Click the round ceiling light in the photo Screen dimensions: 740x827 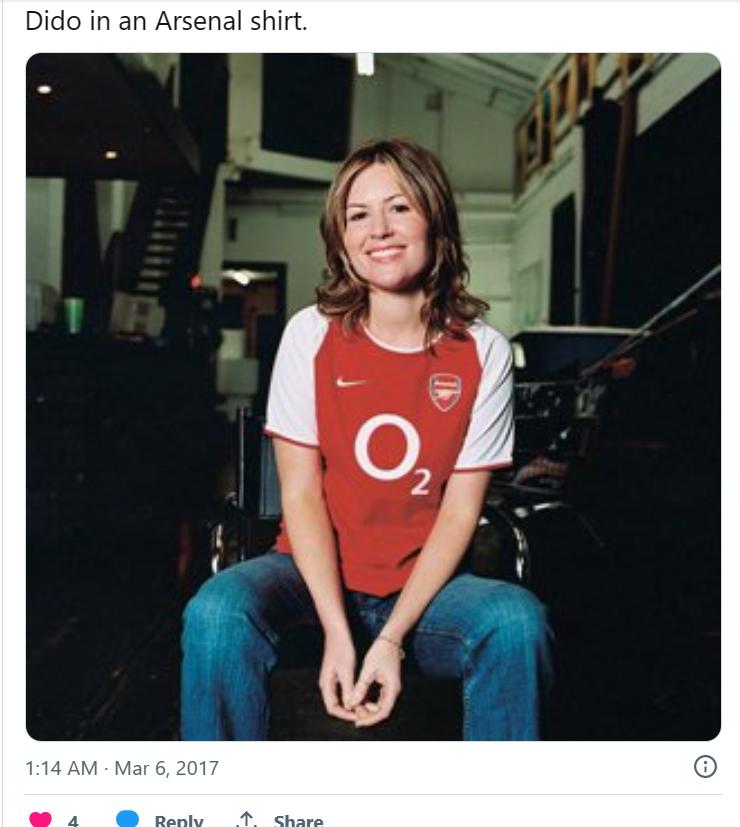click(44, 89)
